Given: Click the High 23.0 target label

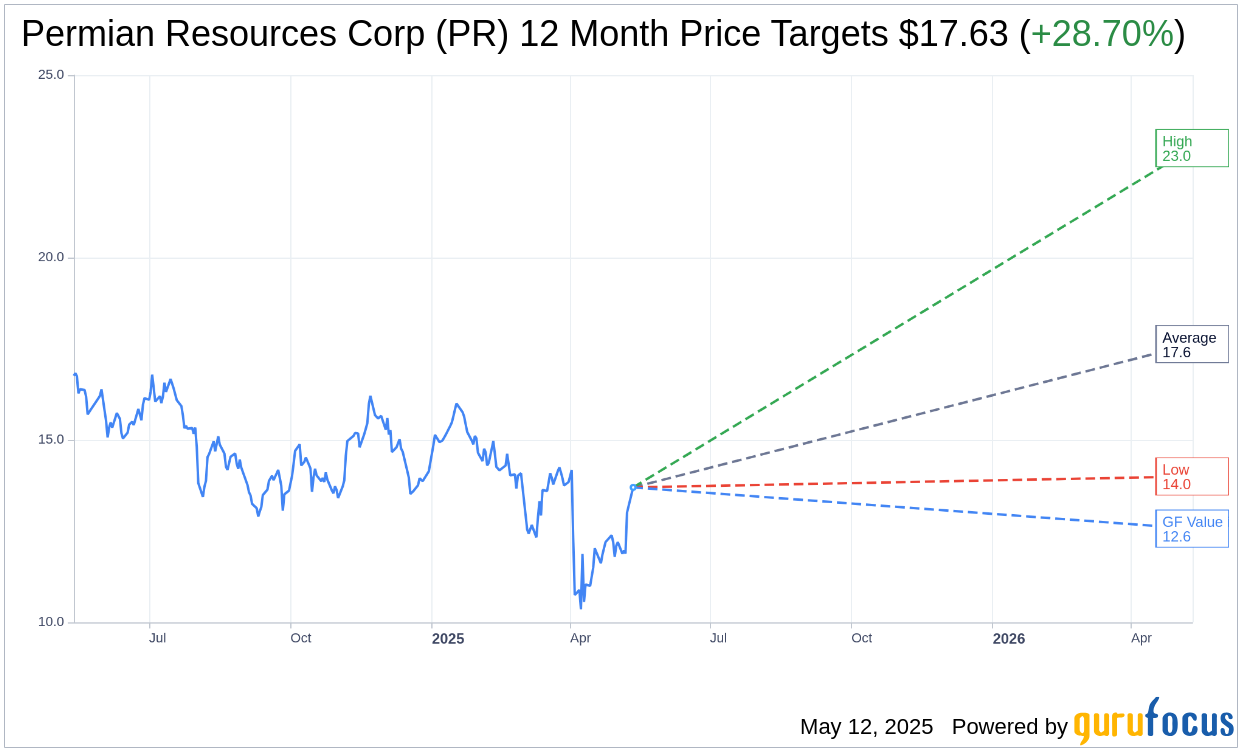Looking at the screenshot, I should click(x=1191, y=148).
